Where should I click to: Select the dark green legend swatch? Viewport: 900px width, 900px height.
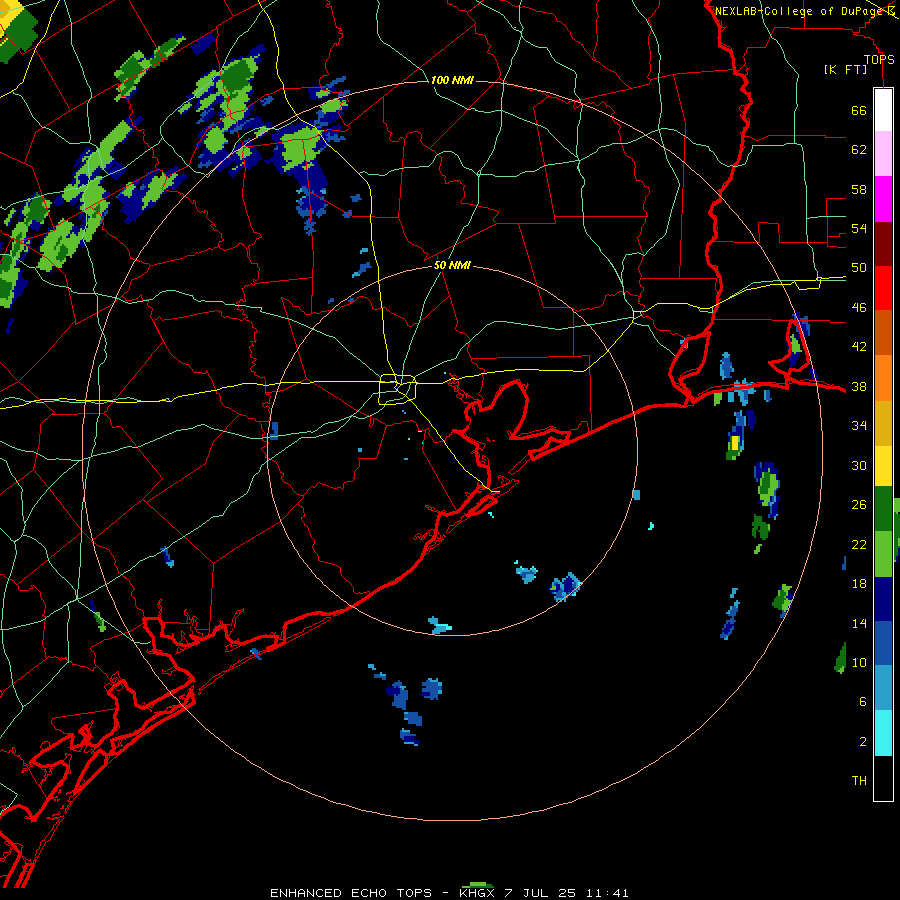pos(883,509)
